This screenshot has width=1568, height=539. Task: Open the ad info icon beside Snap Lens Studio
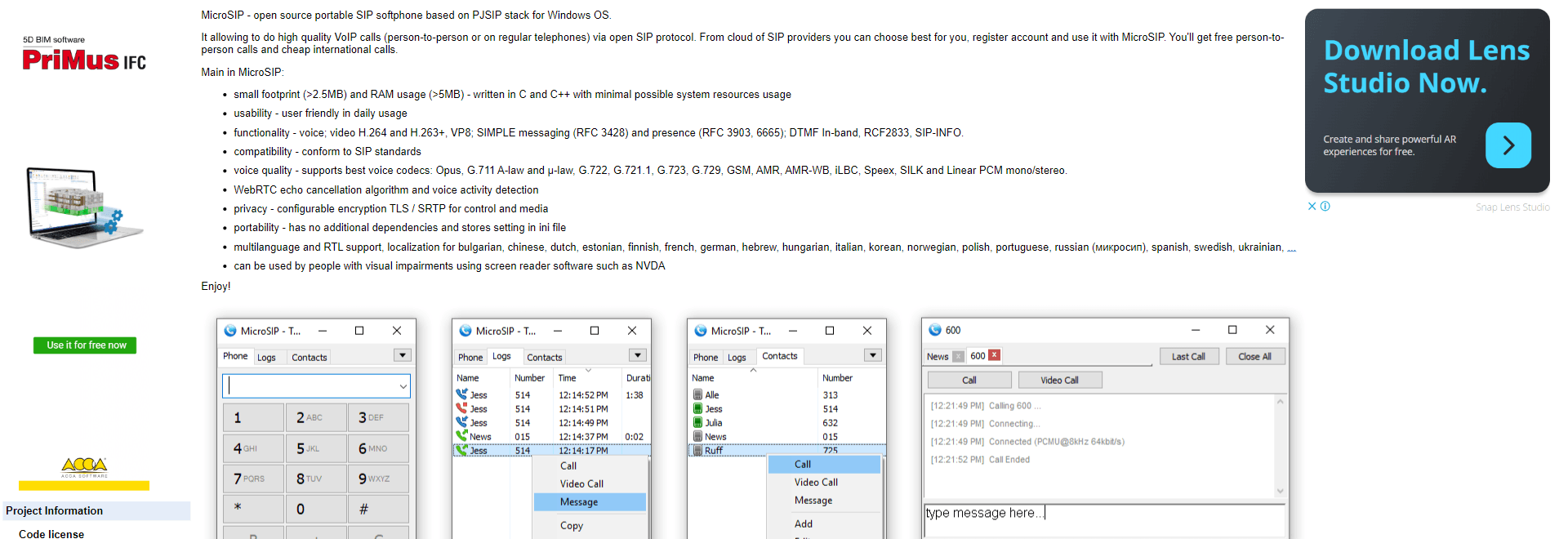point(1325,207)
